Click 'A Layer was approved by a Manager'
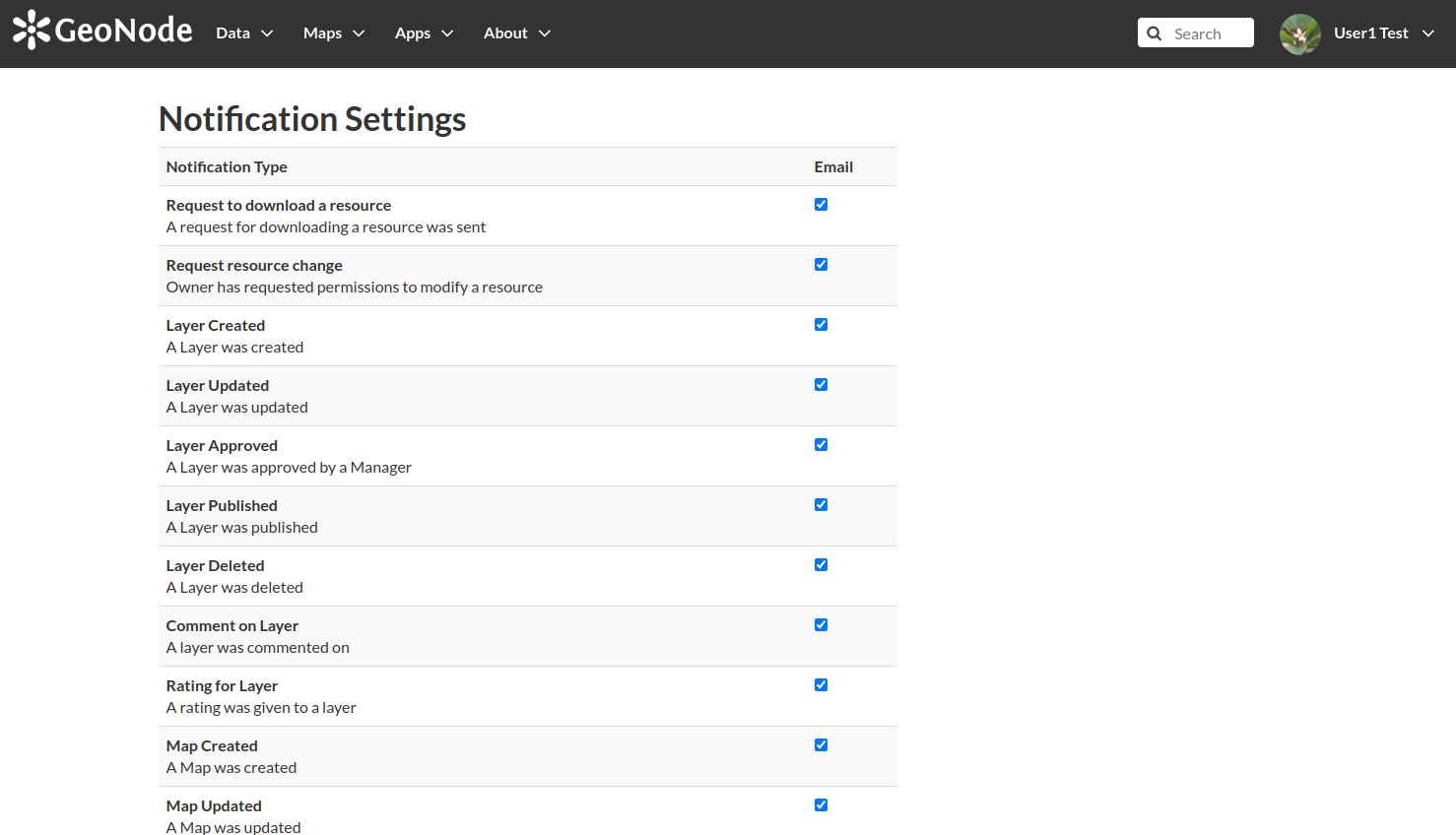This screenshot has width=1456, height=835. (x=289, y=468)
